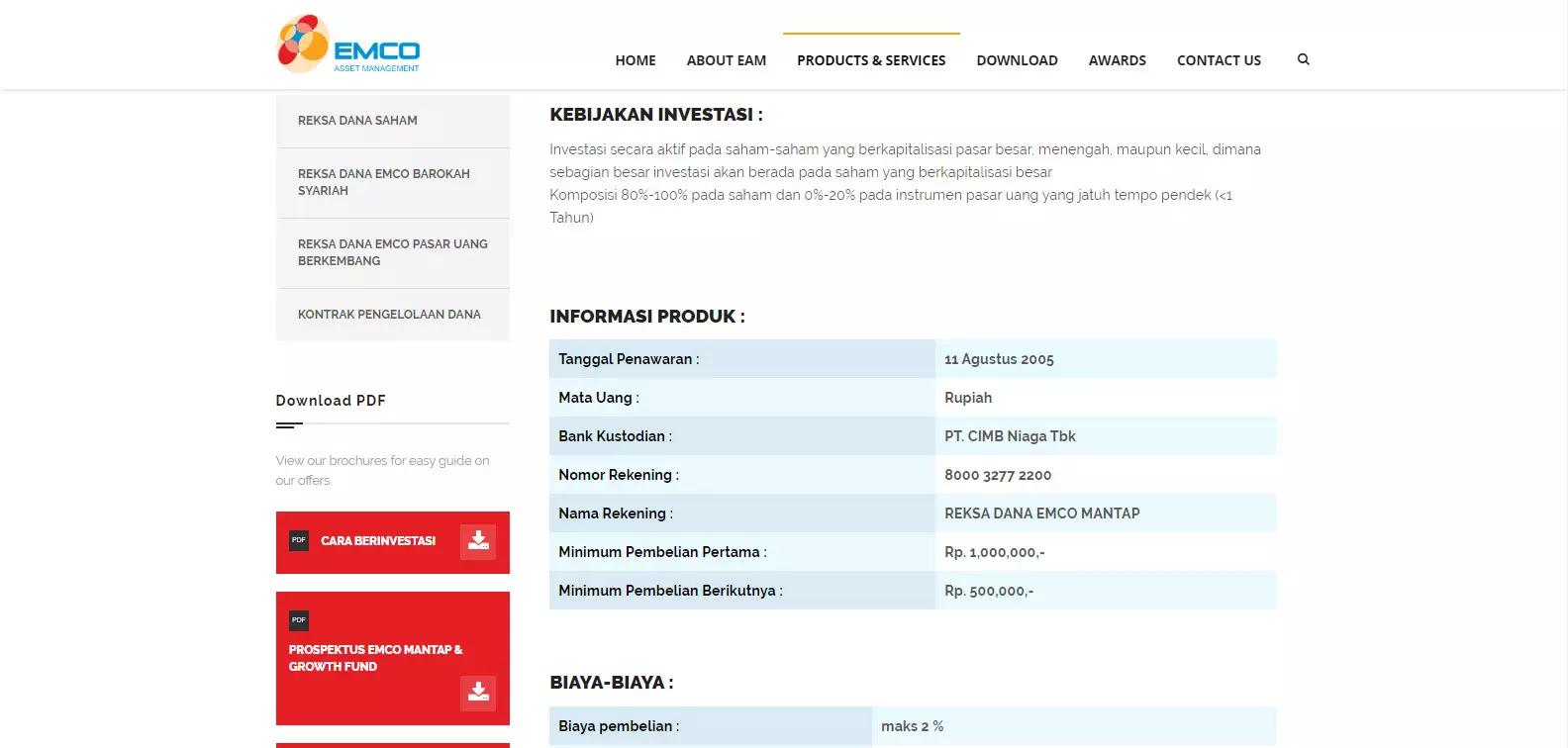Click the Download PDF heading
The image size is (1568, 748).
331,401
